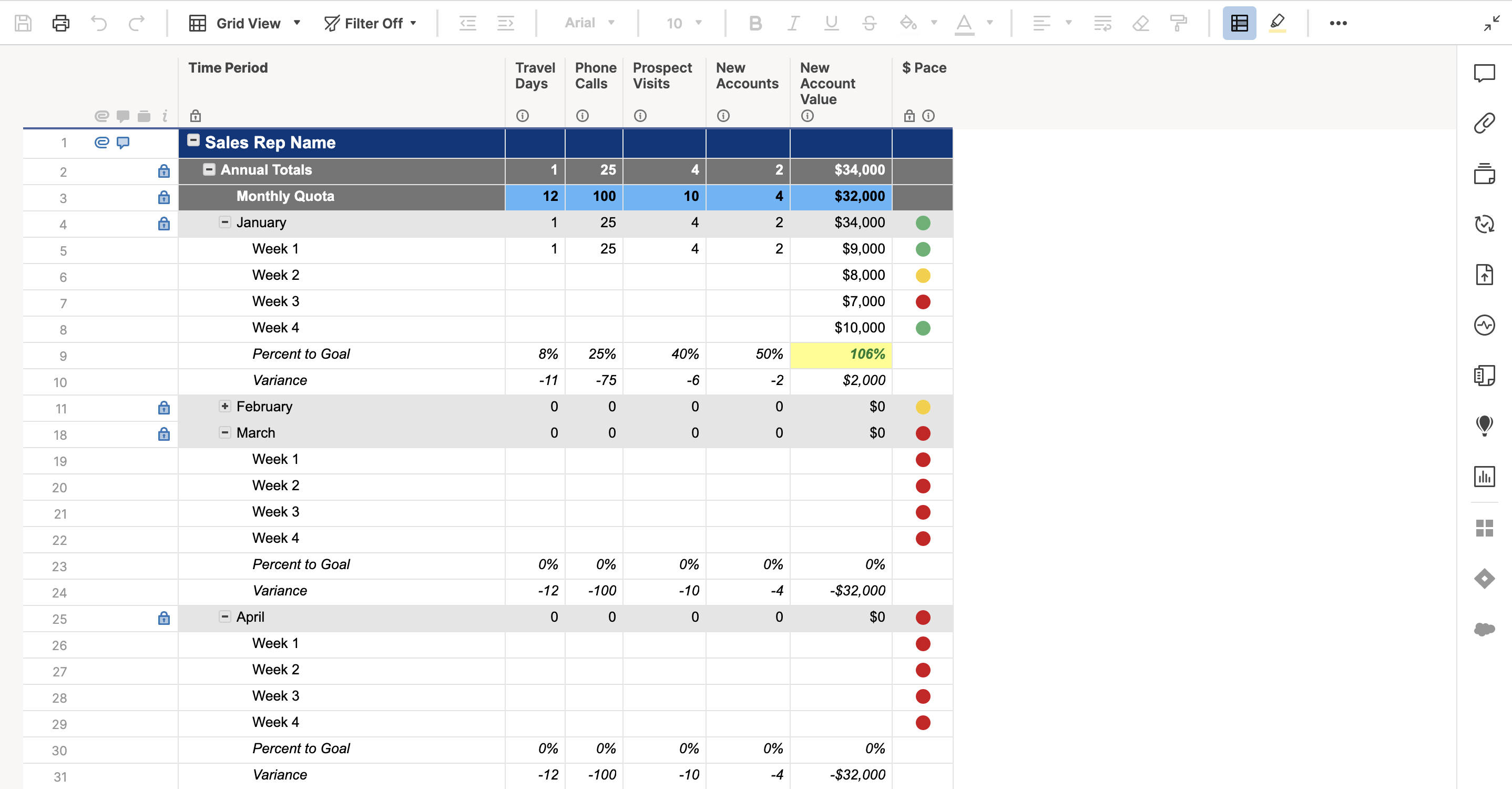The width and height of the screenshot is (1512, 789).
Task: Toggle Bold text formatting
Action: [x=755, y=24]
